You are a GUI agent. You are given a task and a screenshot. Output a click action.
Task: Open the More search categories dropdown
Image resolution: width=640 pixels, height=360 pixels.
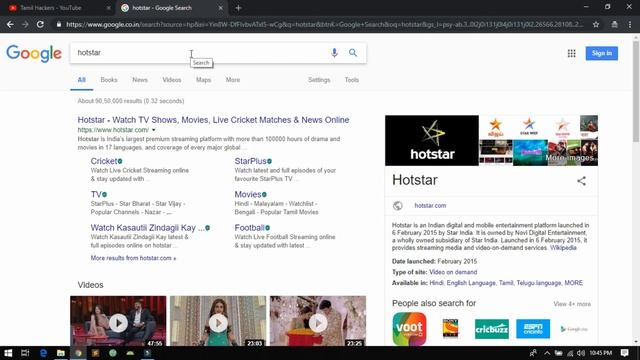point(233,80)
